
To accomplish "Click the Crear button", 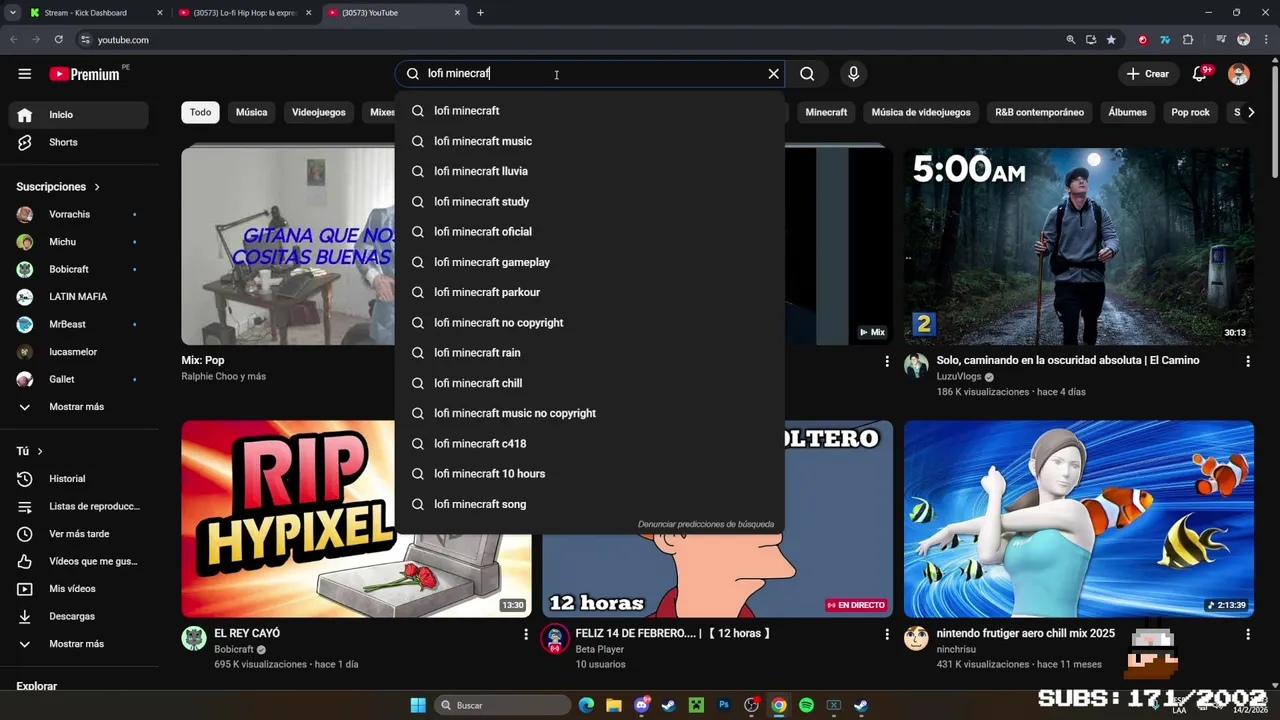I will click(1147, 74).
